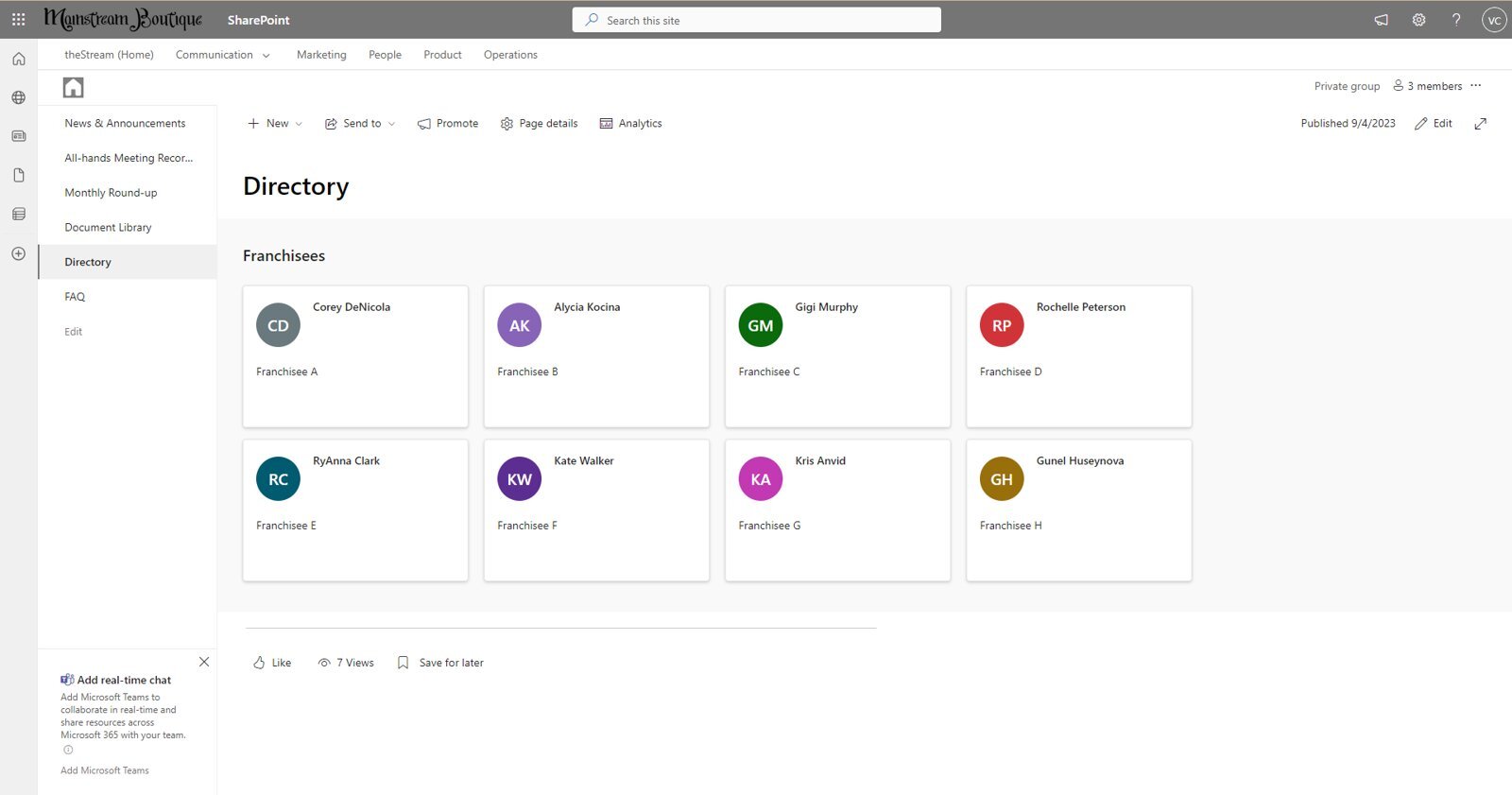Open FAQ in the sidebar

pyautogui.click(x=75, y=297)
